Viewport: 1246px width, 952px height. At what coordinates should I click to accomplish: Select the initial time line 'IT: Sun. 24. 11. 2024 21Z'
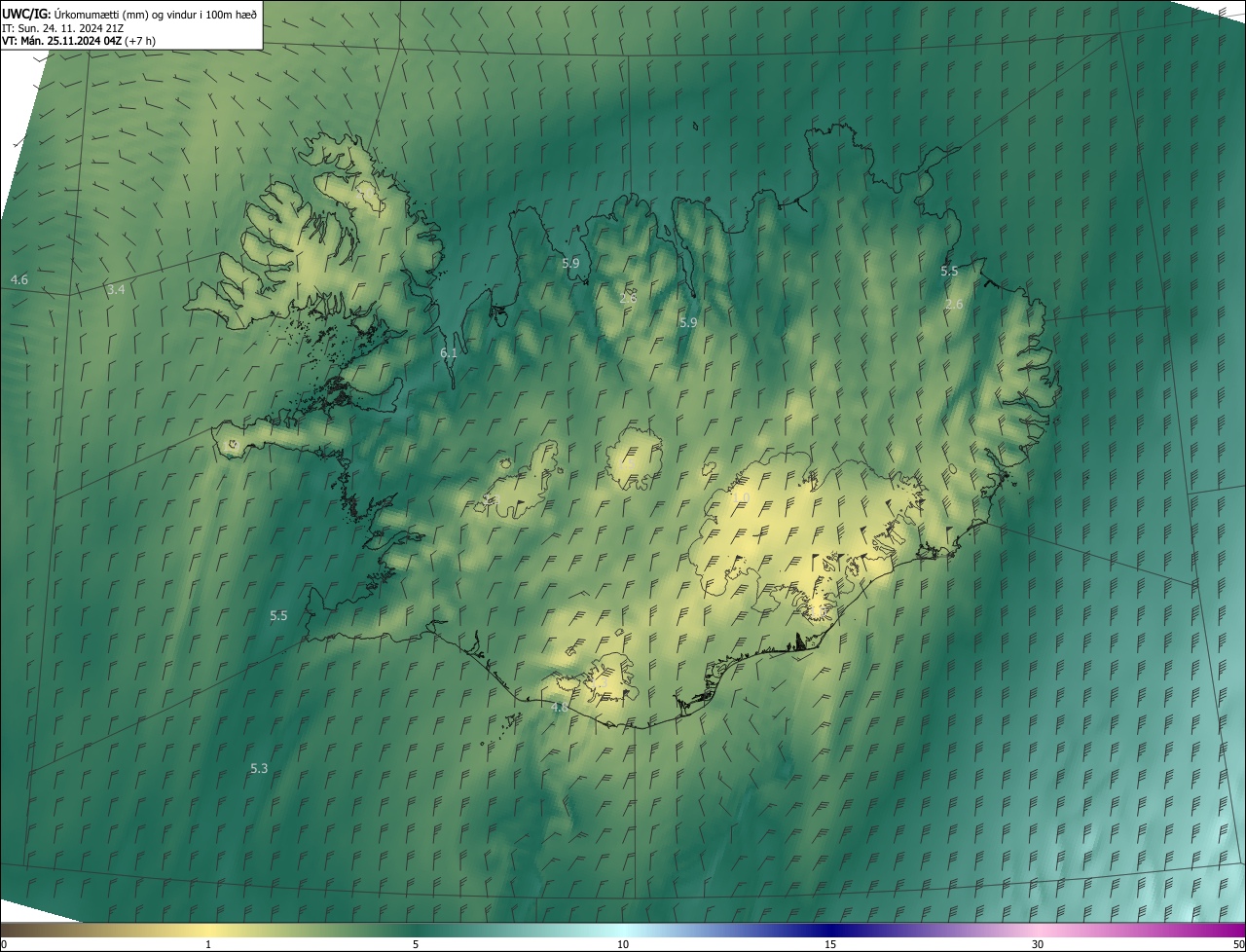[x=62, y=27]
